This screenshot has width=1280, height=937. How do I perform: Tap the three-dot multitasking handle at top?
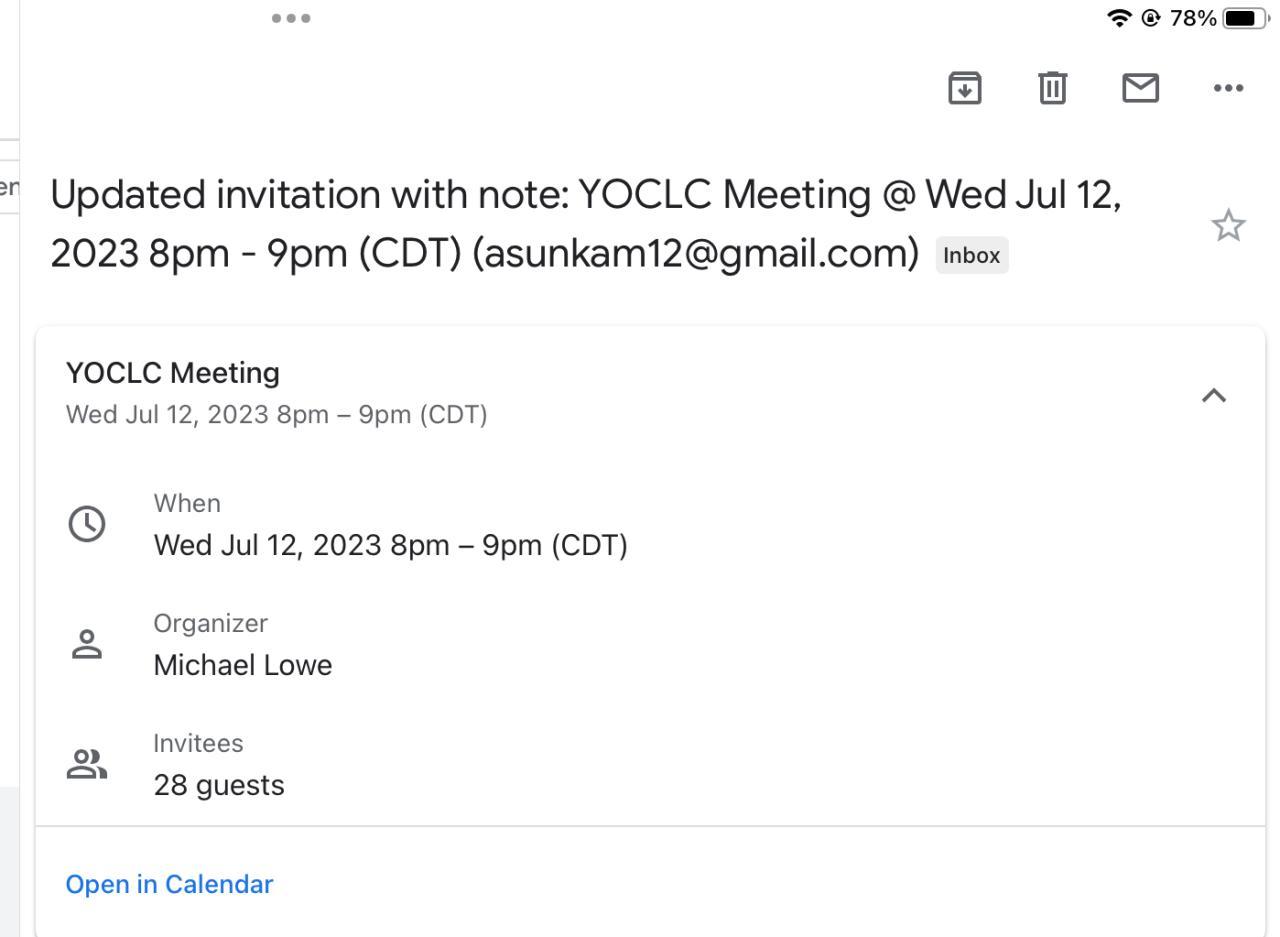[291, 18]
